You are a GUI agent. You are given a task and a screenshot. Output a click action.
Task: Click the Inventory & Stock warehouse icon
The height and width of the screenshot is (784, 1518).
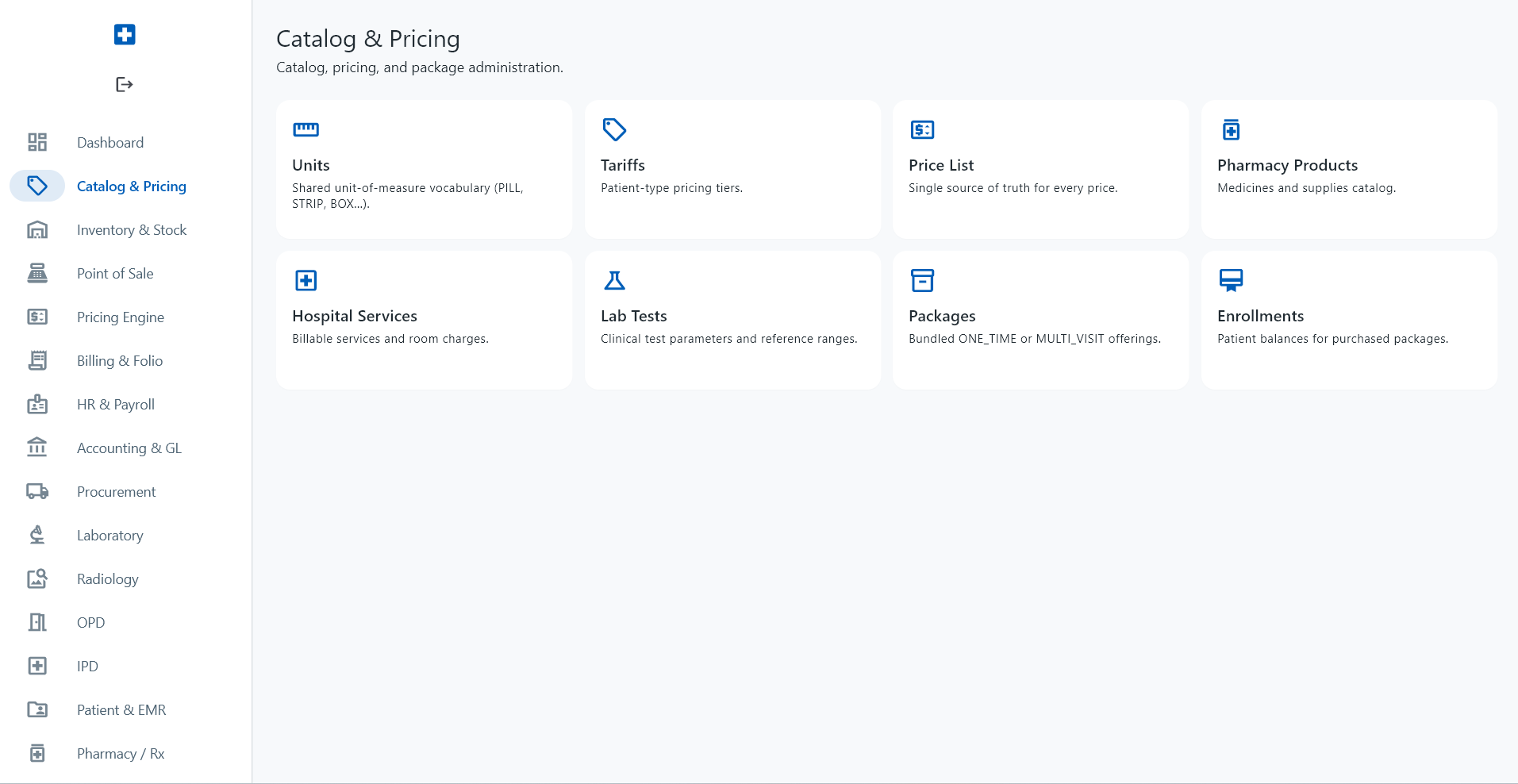click(x=37, y=229)
